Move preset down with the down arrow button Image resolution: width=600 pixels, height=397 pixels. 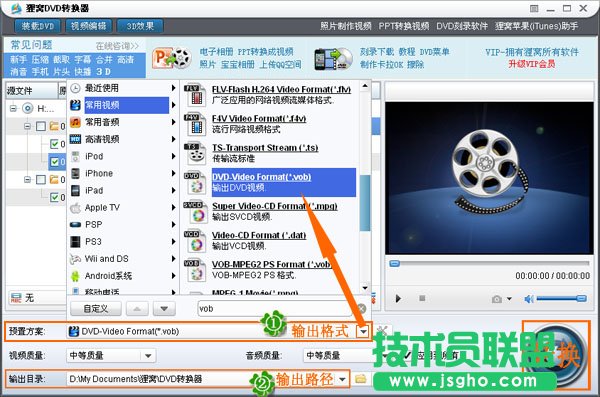pos(164,309)
